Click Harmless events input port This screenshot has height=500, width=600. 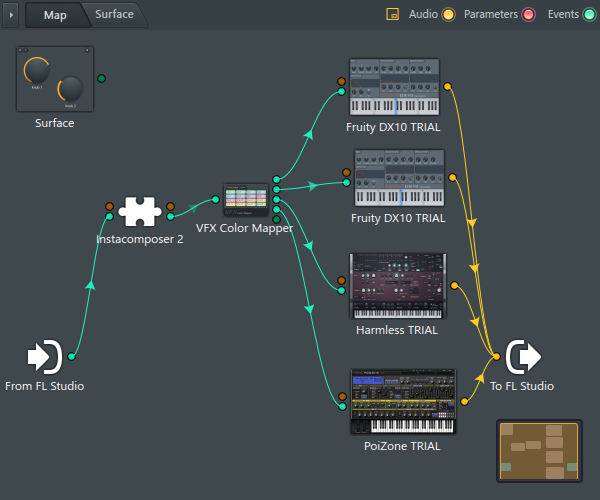[341, 291]
